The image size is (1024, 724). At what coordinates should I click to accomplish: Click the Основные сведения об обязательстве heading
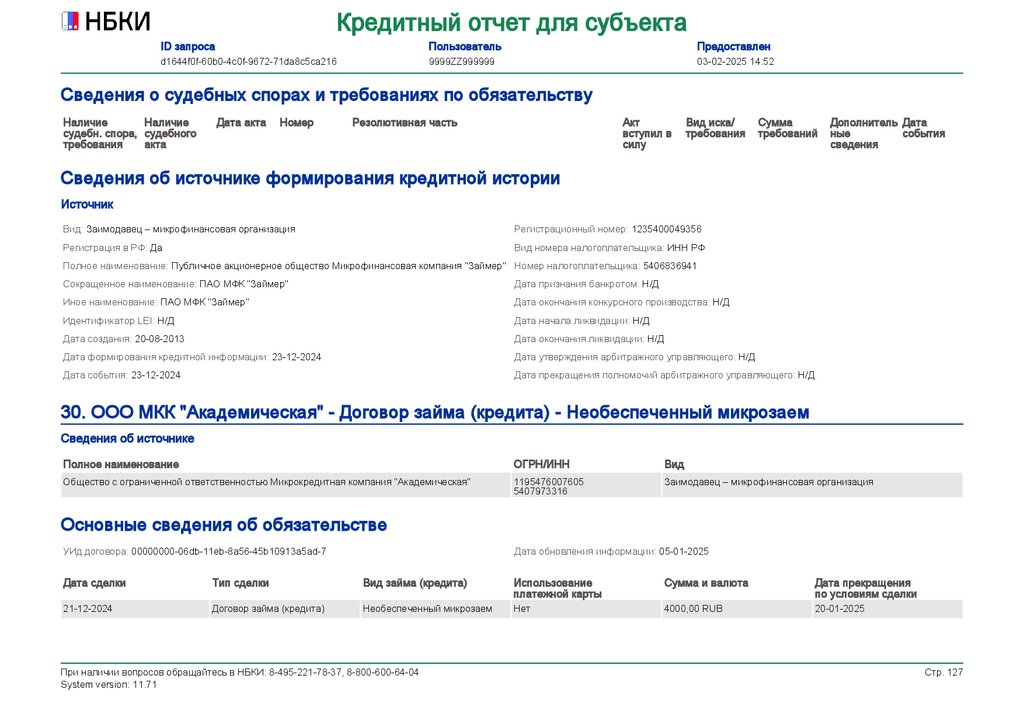click(224, 525)
